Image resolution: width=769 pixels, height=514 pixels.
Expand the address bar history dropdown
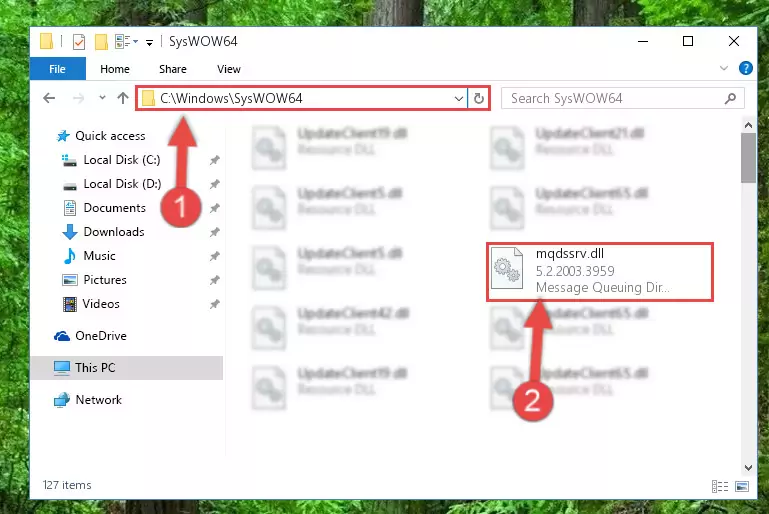click(x=459, y=99)
